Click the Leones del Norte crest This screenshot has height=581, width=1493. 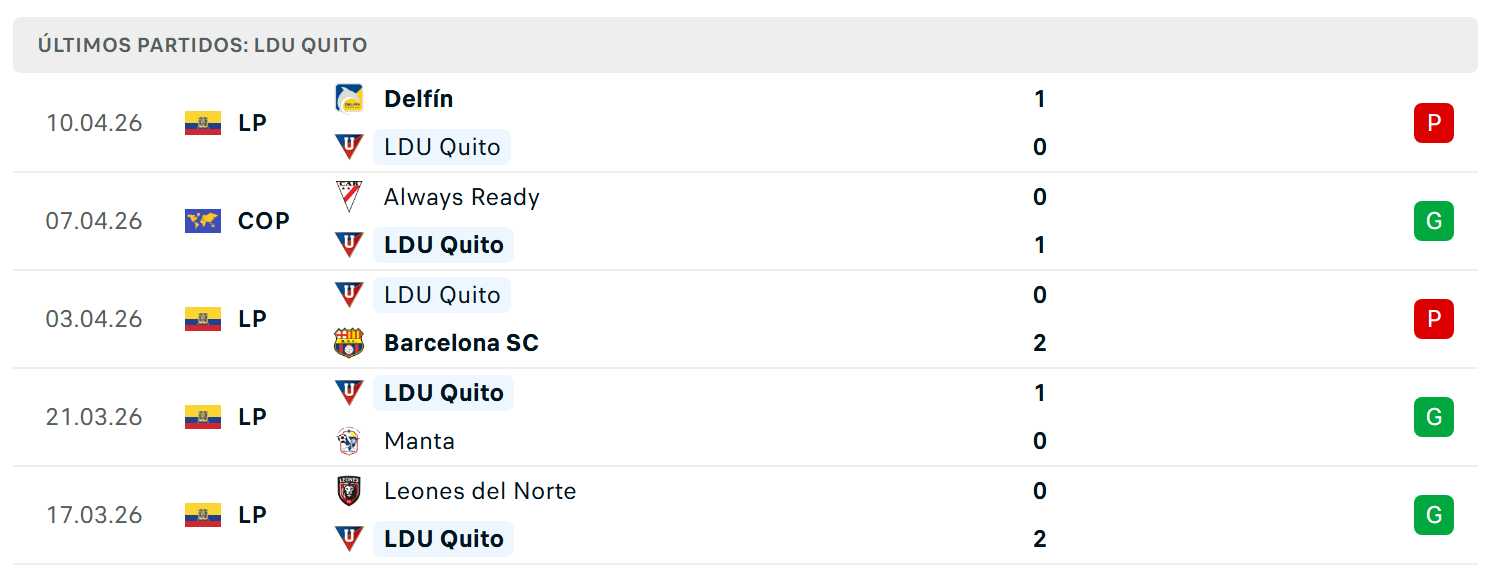tap(349, 491)
